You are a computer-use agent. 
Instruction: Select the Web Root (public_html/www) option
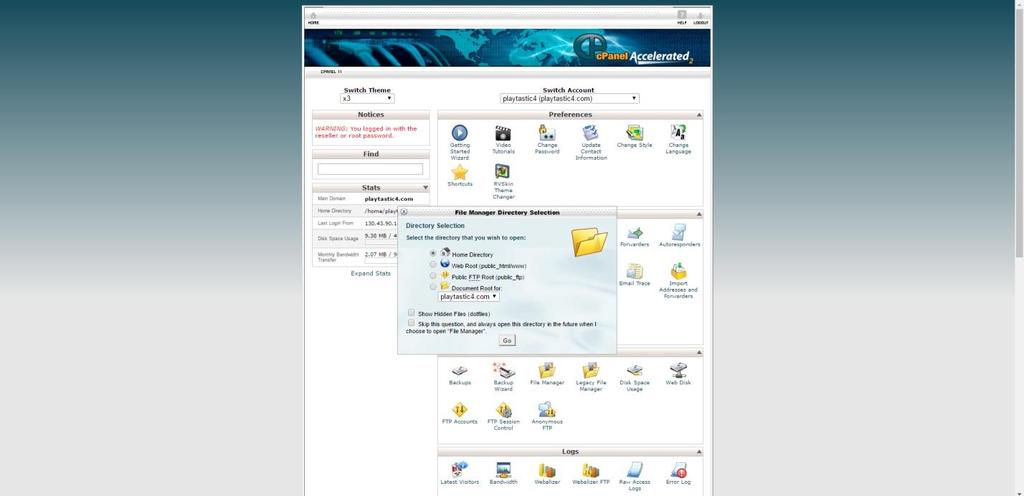pos(433,264)
